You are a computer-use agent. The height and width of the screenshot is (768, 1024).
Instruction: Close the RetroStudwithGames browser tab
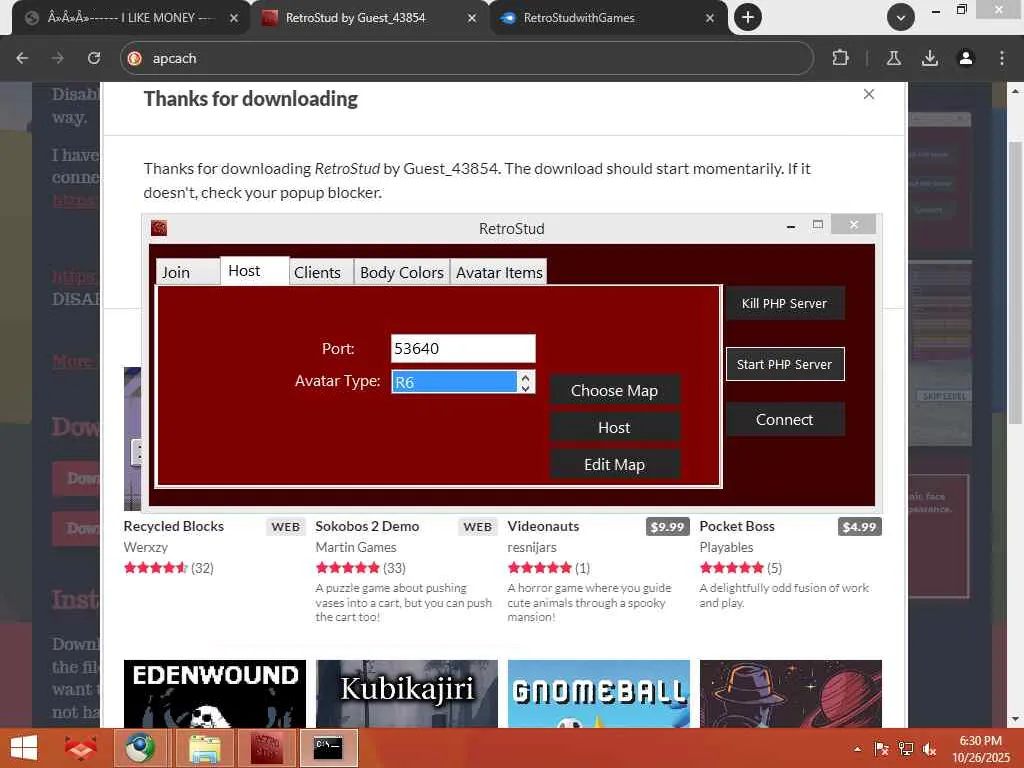coord(710,18)
